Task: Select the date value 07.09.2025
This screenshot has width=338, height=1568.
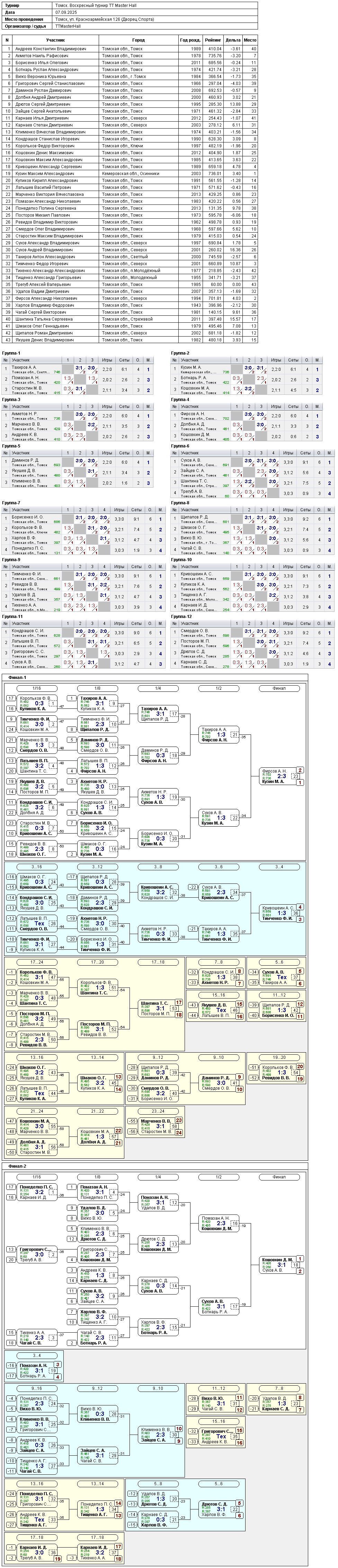Action: 66,12
